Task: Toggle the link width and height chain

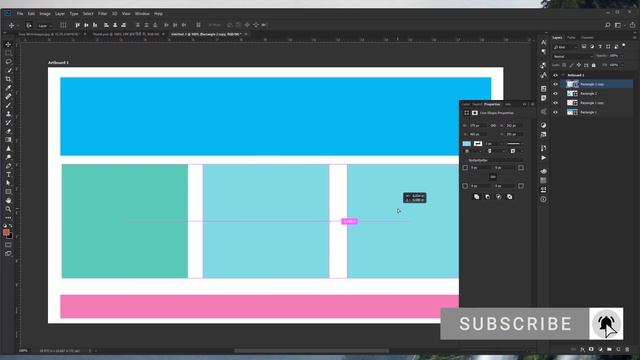Action: pos(493,126)
